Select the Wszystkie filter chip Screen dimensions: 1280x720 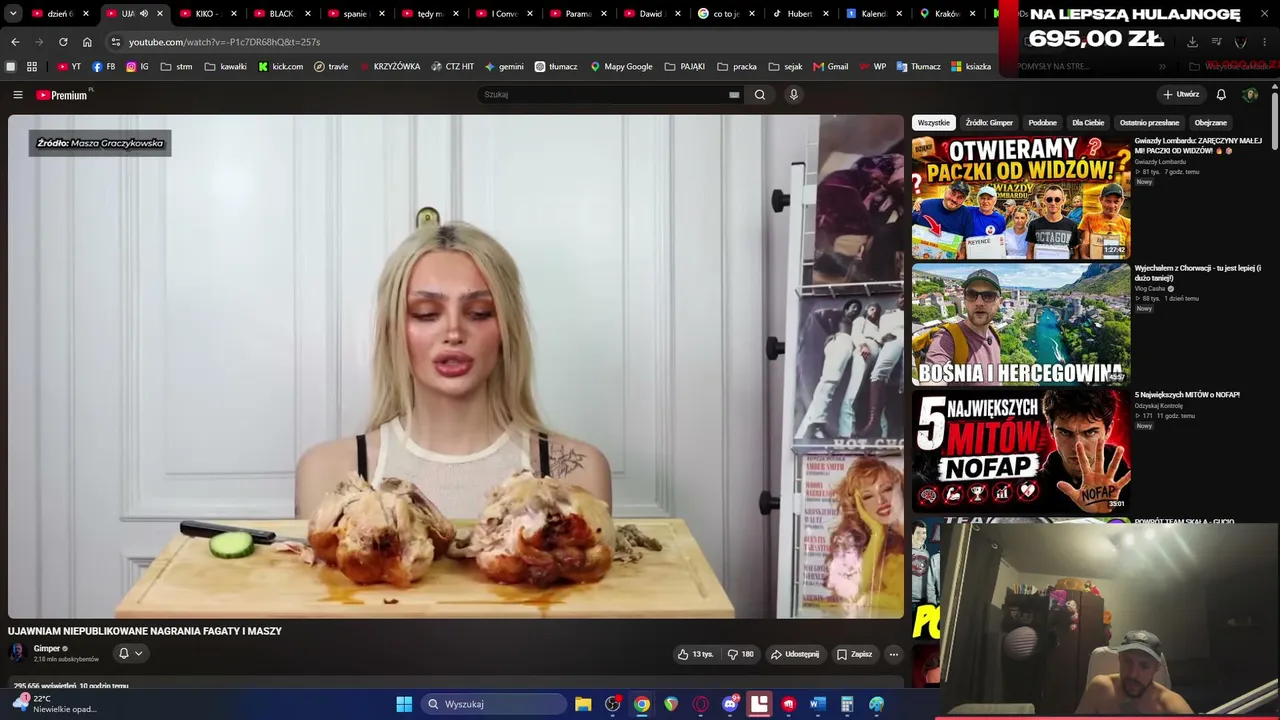point(934,123)
